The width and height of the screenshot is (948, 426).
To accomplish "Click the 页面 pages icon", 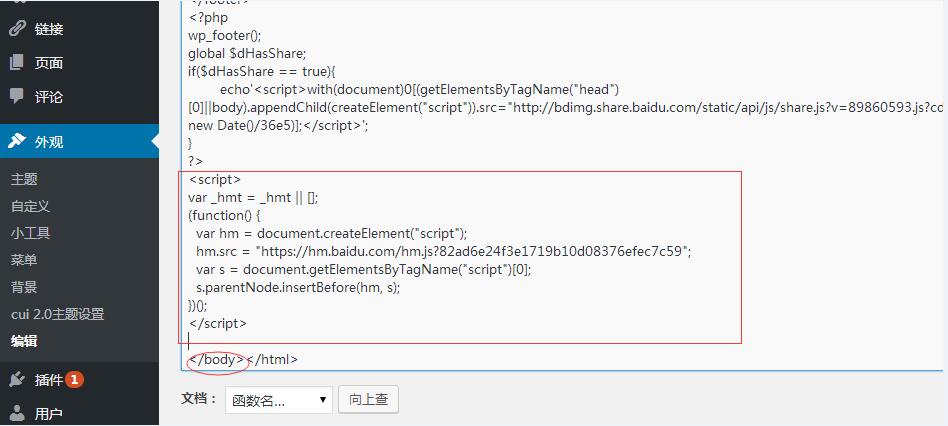I will pos(17,63).
